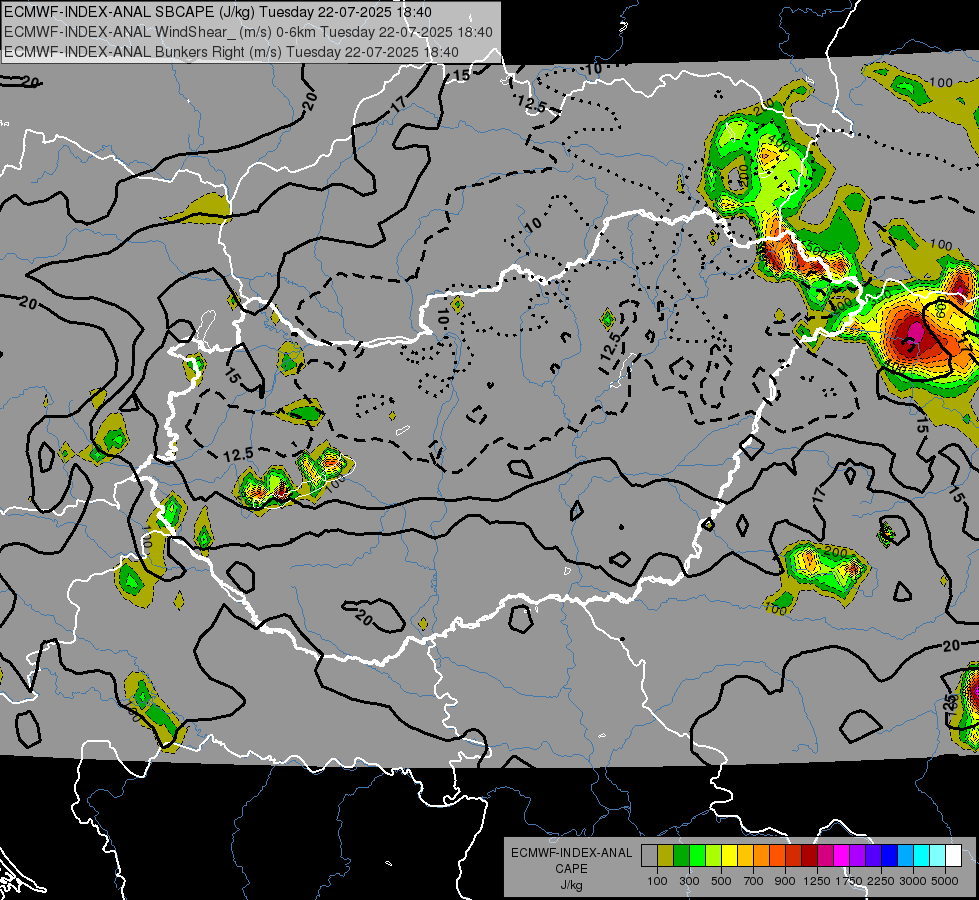Select the grey swatch in the CAPE legend
This screenshot has width=979, height=900.
[649, 855]
